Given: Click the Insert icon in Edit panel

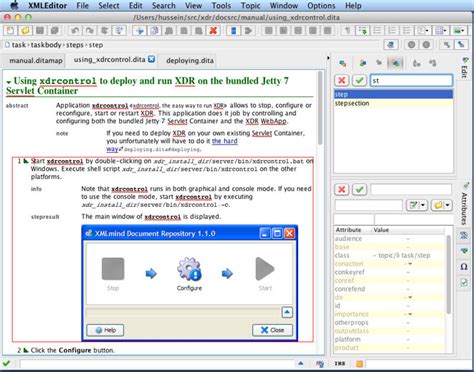Looking at the screenshot, I should point(379,63).
